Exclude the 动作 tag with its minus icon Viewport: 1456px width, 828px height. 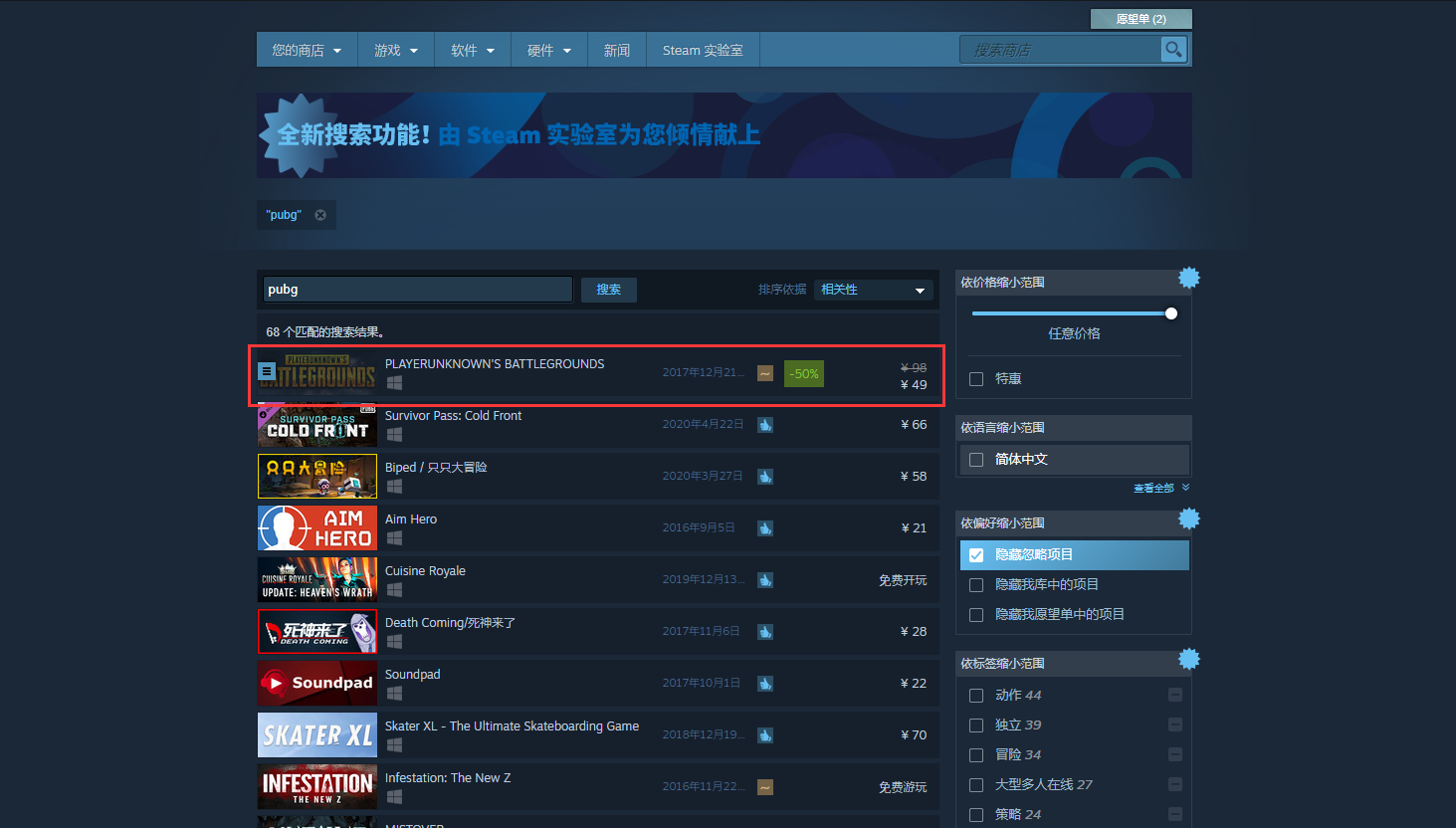click(x=1175, y=695)
